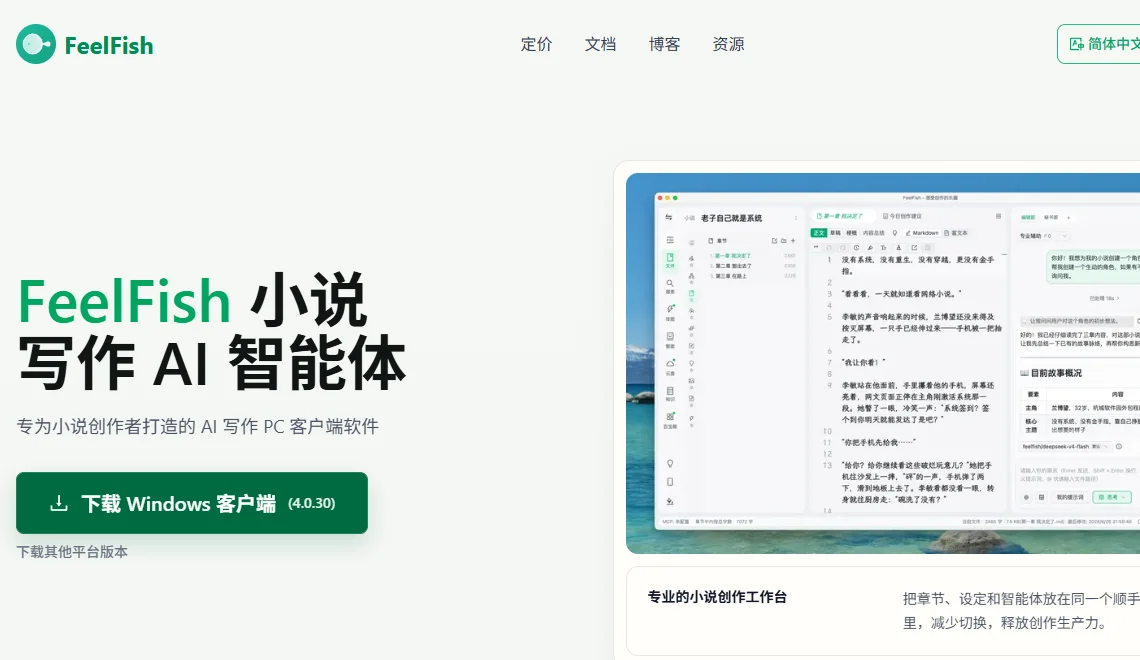Select 文件 icon in app preview sidebar
The width and height of the screenshot is (1140, 660).
pyautogui.click(x=670, y=259)
